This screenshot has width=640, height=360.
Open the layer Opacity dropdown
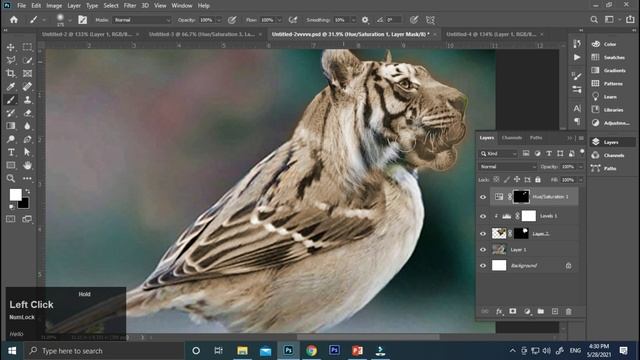(580, 167)
